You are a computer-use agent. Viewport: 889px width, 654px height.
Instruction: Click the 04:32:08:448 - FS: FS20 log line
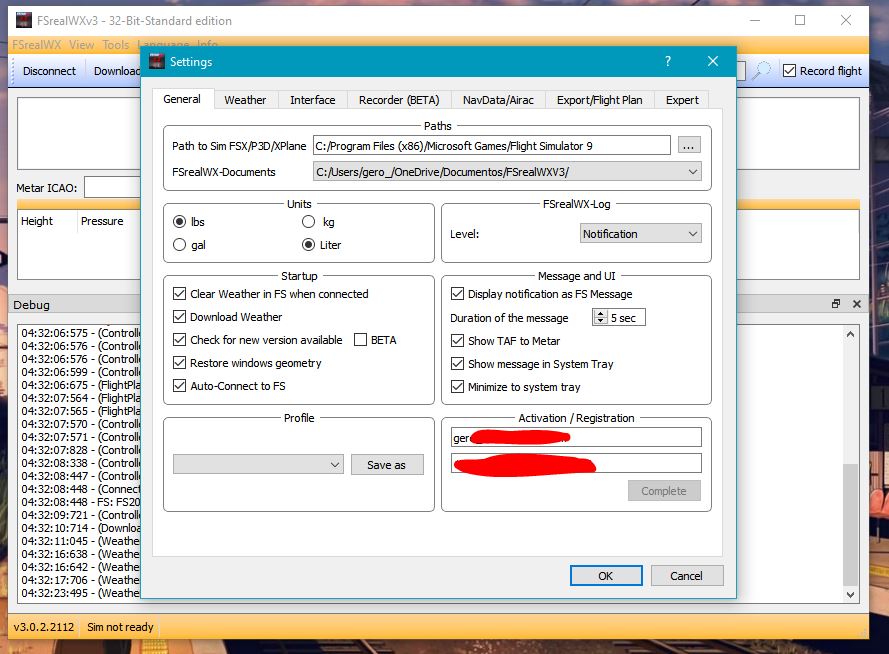point(80,502)
